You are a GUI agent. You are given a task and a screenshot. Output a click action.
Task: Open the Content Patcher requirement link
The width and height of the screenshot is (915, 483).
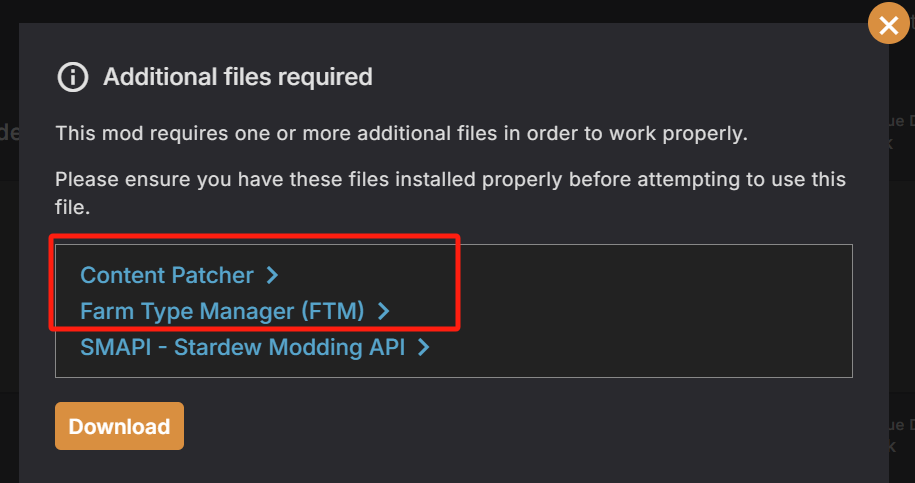coord(167,275)
